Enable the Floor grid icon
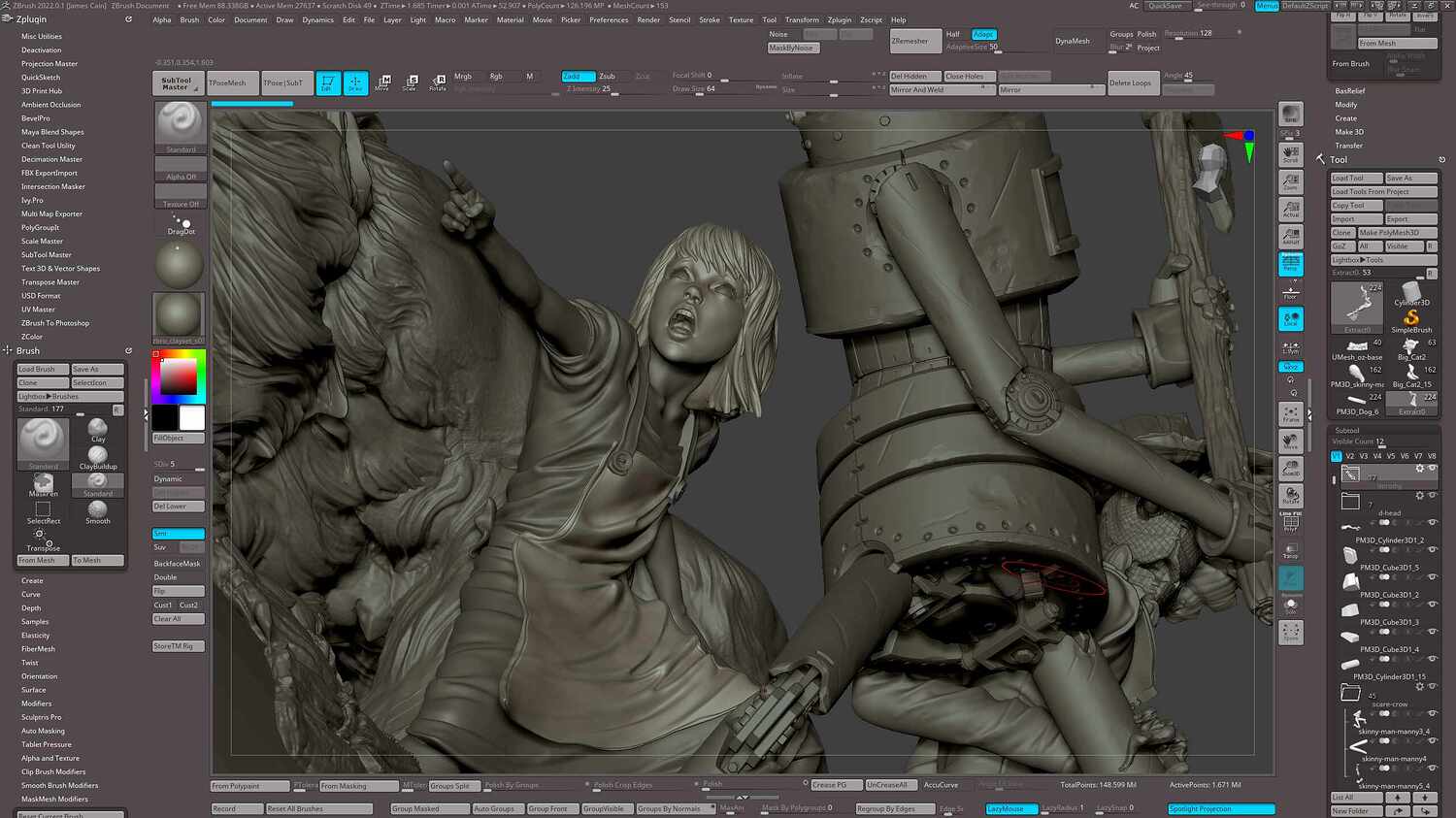The width and height of the screenshot is (1456, 818). pos(1291,288)
